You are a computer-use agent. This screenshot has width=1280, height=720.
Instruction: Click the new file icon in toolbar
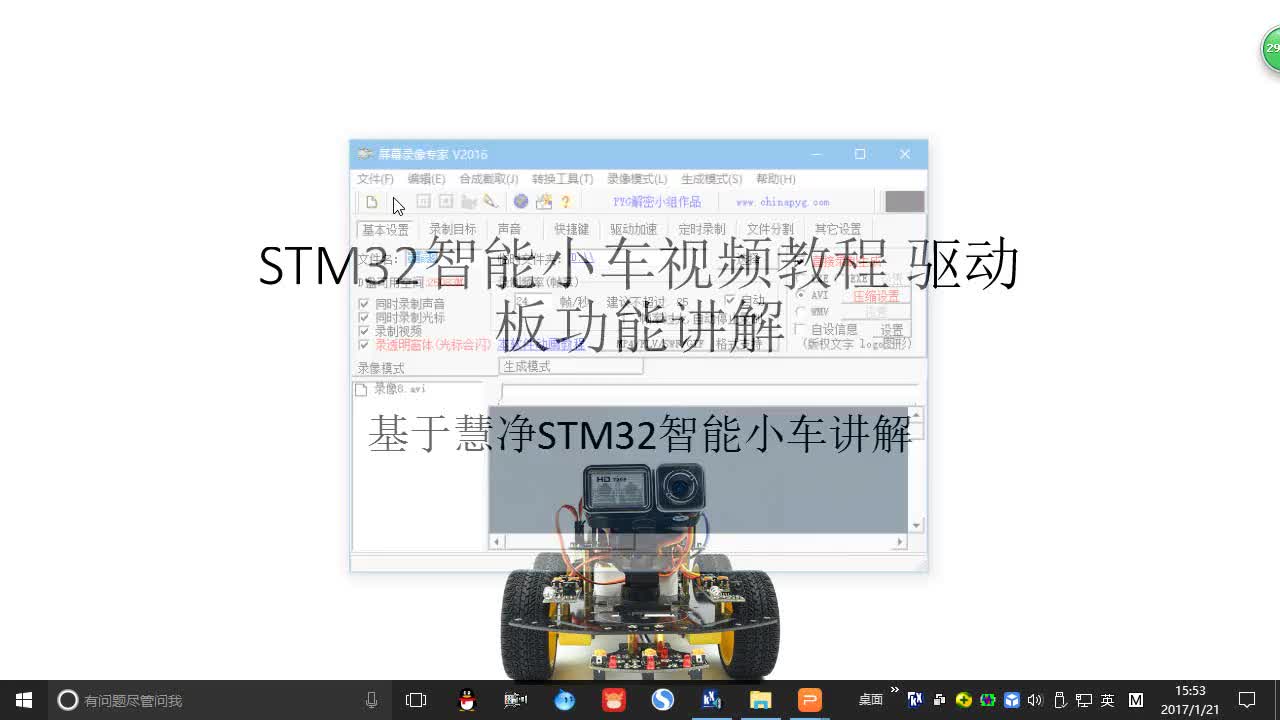click(x=372, y=202)
